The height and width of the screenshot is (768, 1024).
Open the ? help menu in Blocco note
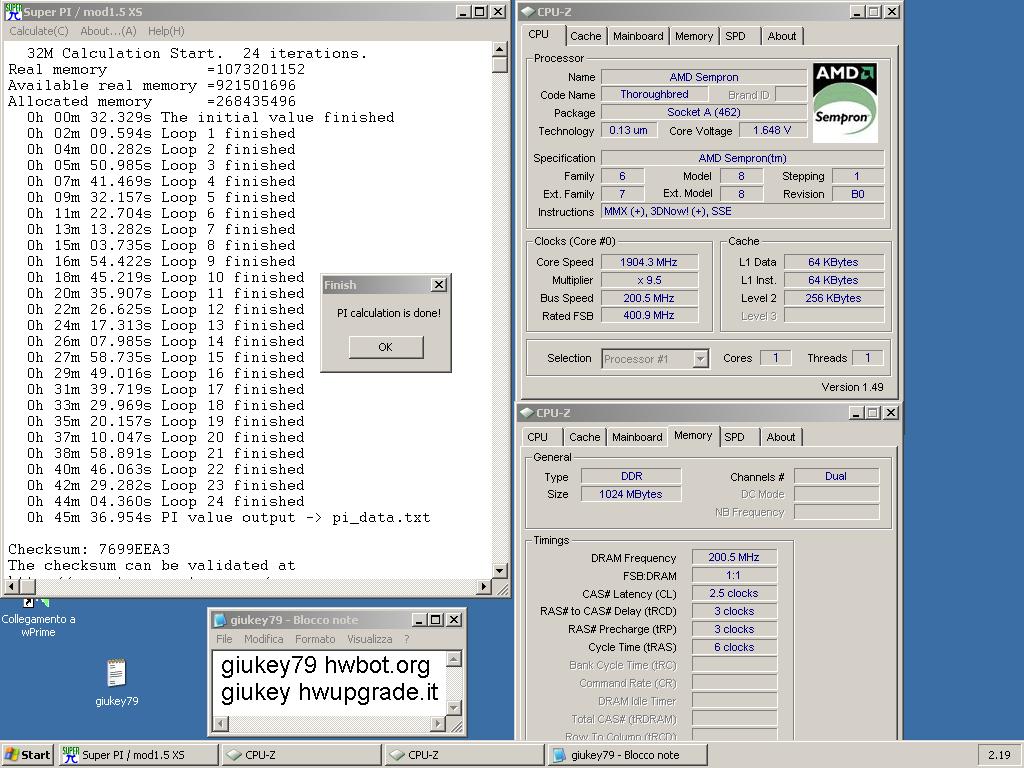pos(406,639)
